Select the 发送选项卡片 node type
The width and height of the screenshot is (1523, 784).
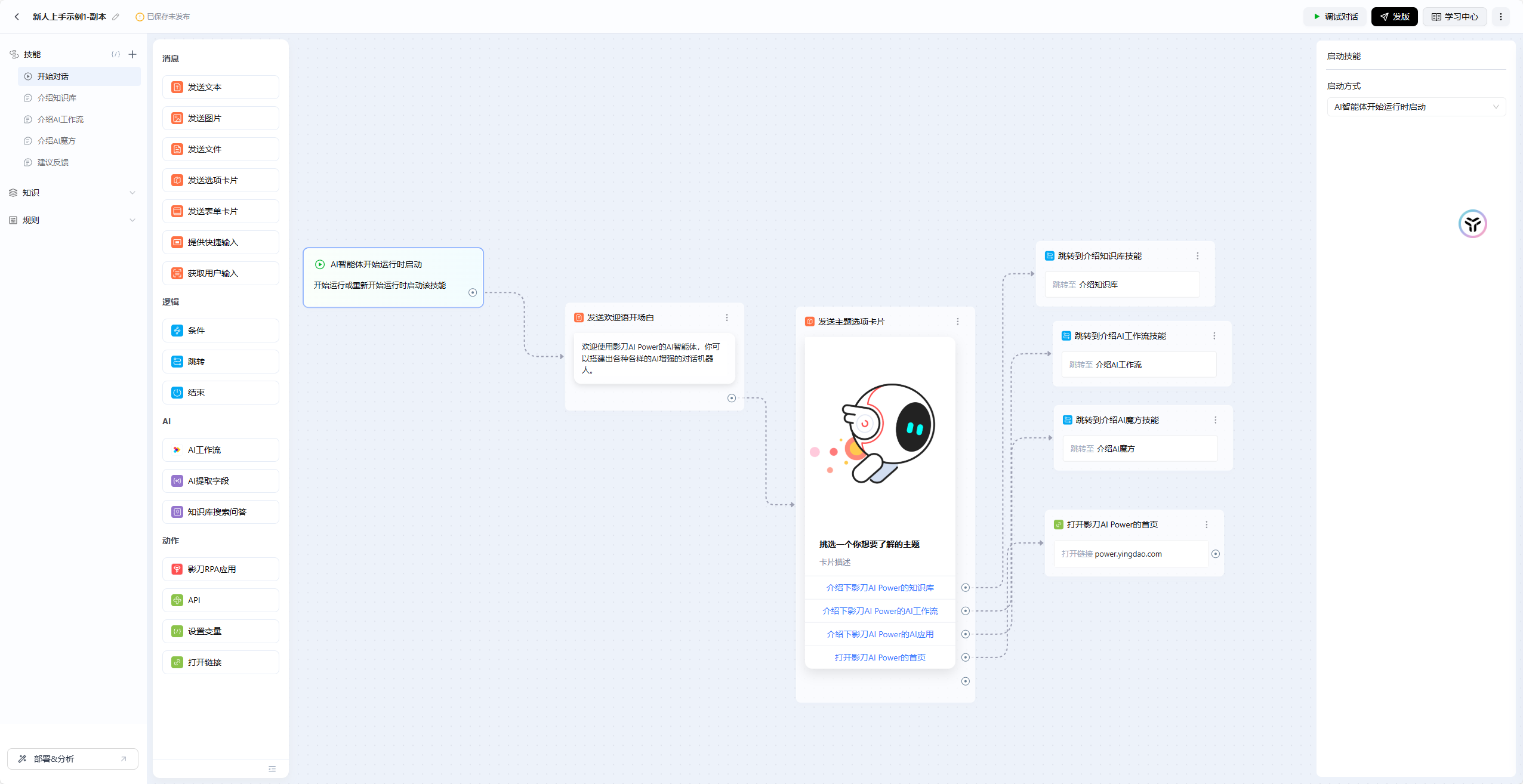tap(220, 180)
